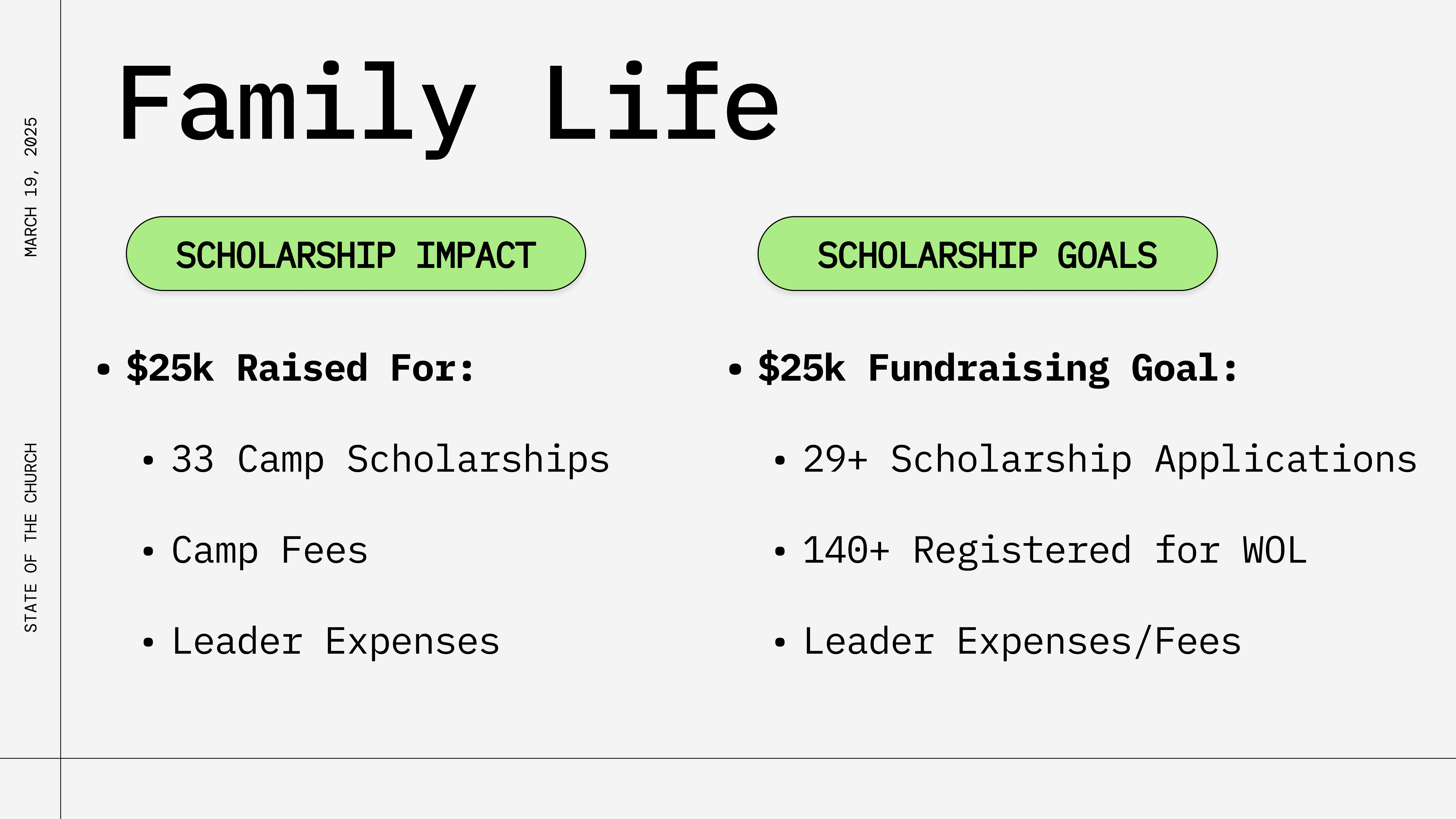Select the Leader Expenses/Fees bullet
The height and width of the screenshot is (819, 1456).
point(1022,642)
